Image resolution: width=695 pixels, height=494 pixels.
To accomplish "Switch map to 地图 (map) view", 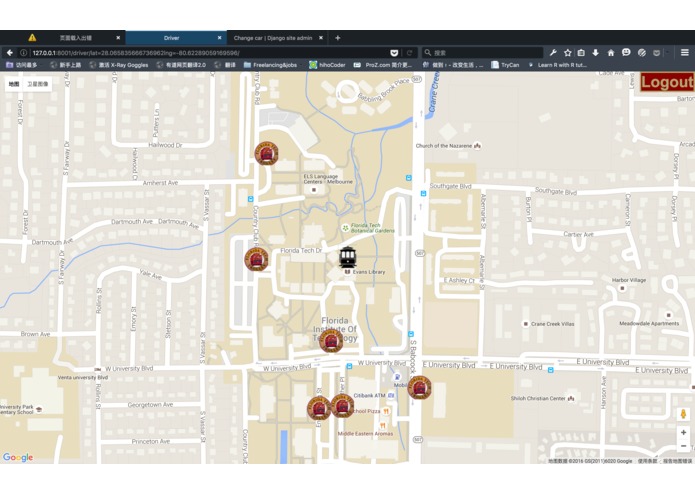I will click(x=14, y=84).
